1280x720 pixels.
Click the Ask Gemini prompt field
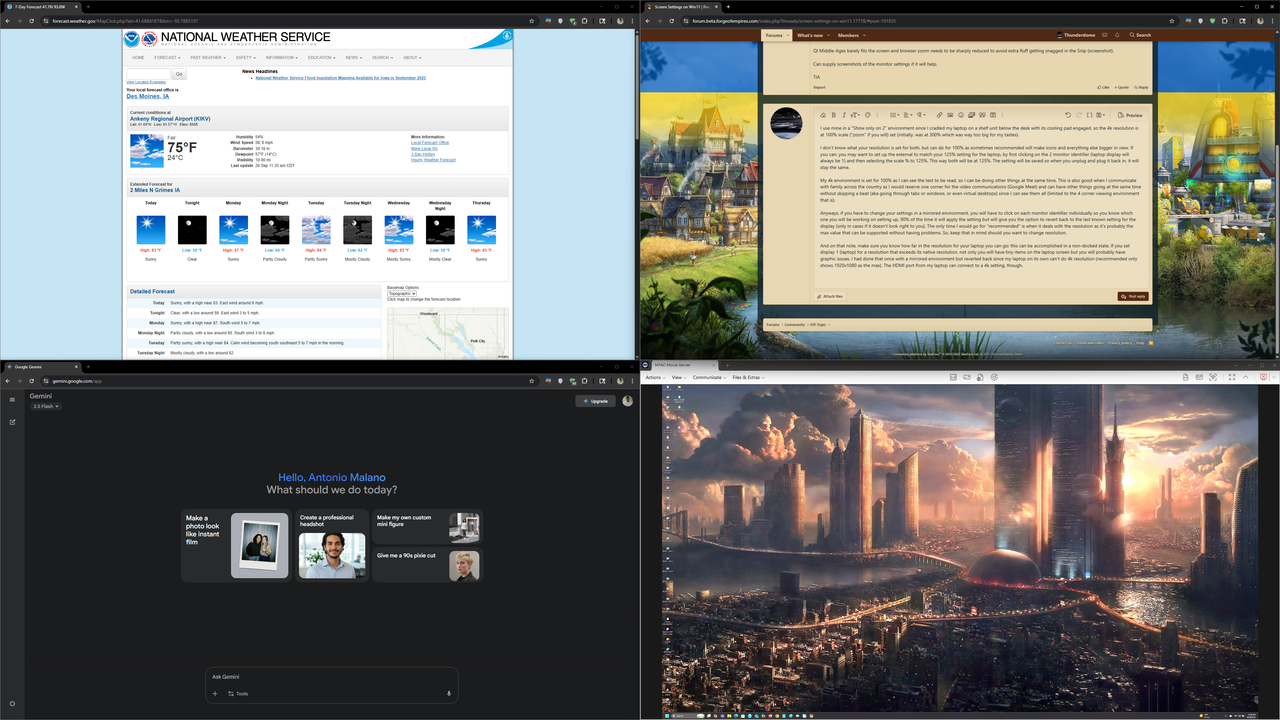(332, 677)
